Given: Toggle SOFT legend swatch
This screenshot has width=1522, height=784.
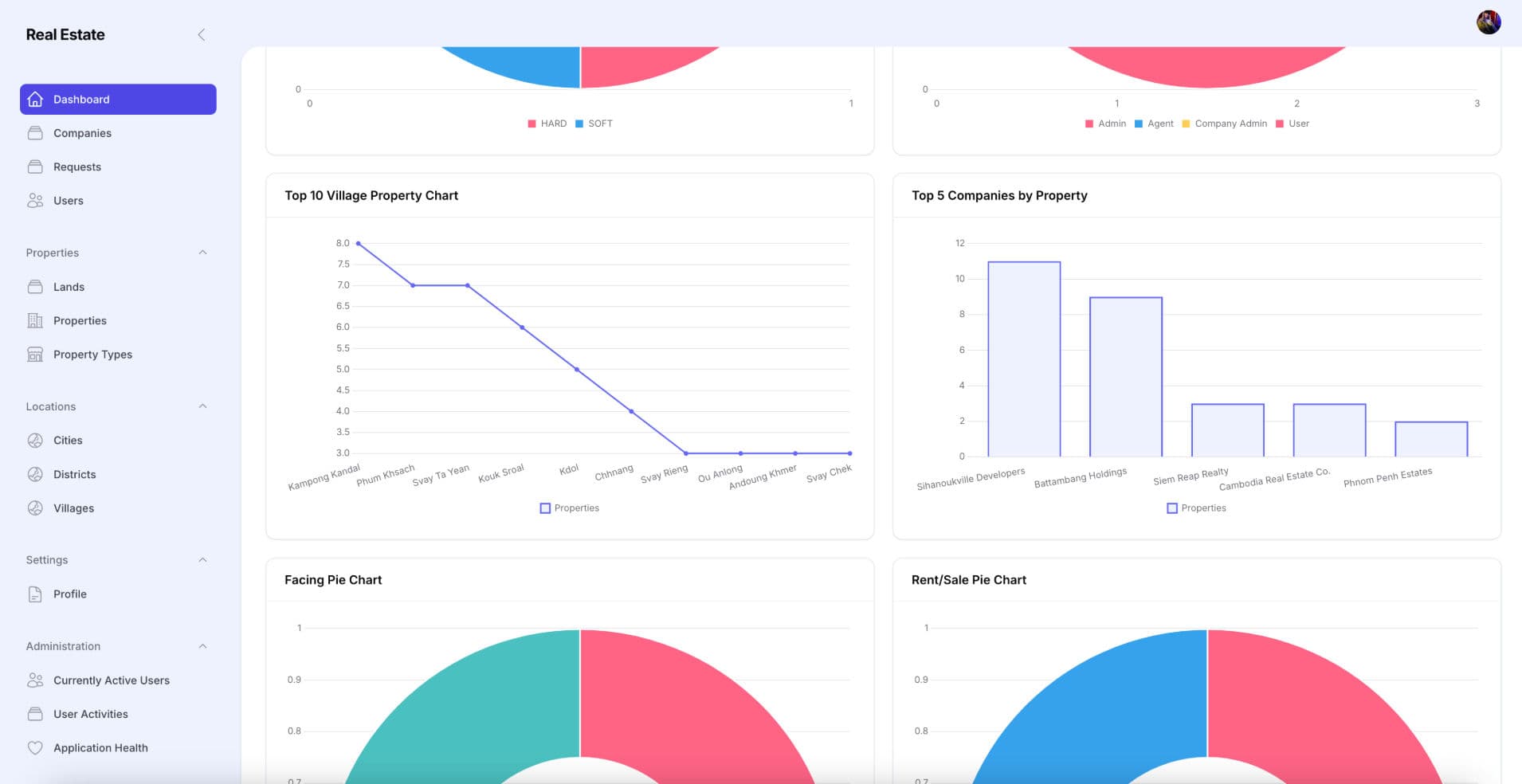Looking at the screenshot, I should [579, 123].
